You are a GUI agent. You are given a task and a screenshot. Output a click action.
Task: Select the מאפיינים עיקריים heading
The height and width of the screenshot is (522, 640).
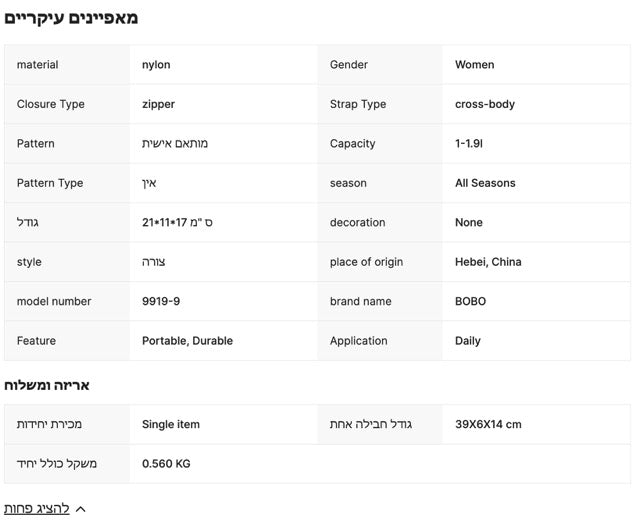coord(71,18)
